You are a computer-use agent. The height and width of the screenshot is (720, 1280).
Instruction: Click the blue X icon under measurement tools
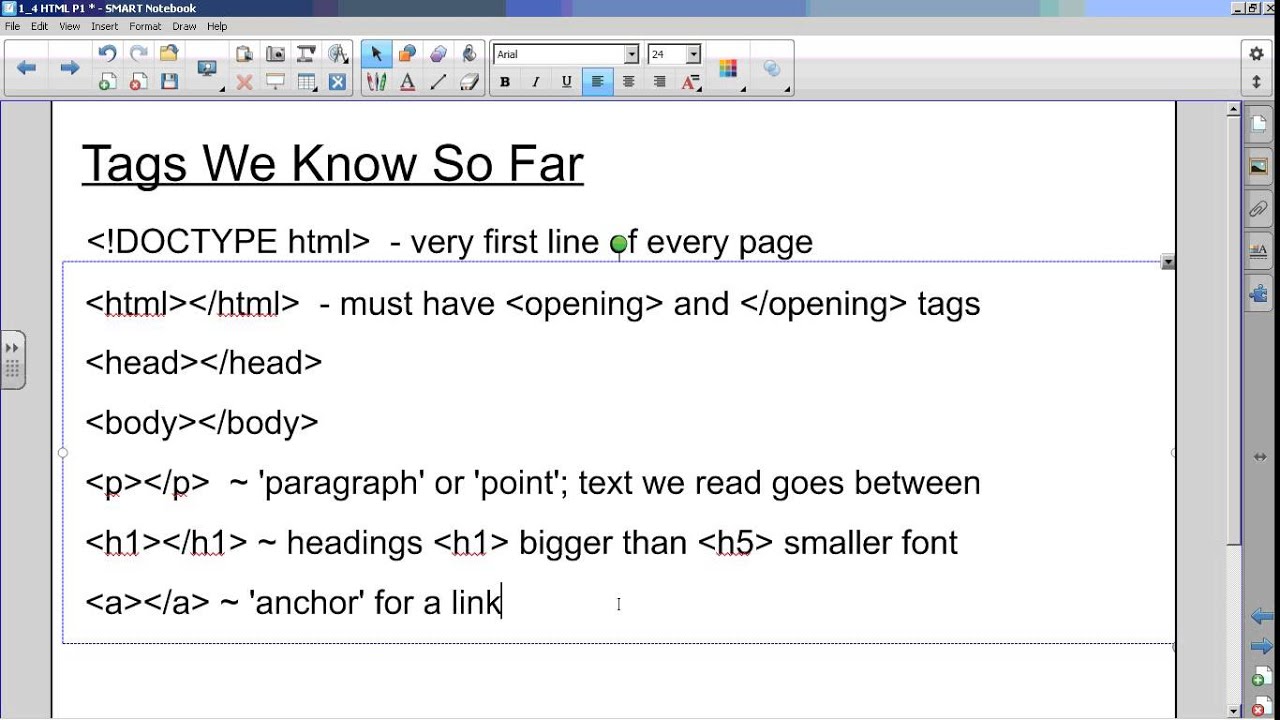(338, 82)
